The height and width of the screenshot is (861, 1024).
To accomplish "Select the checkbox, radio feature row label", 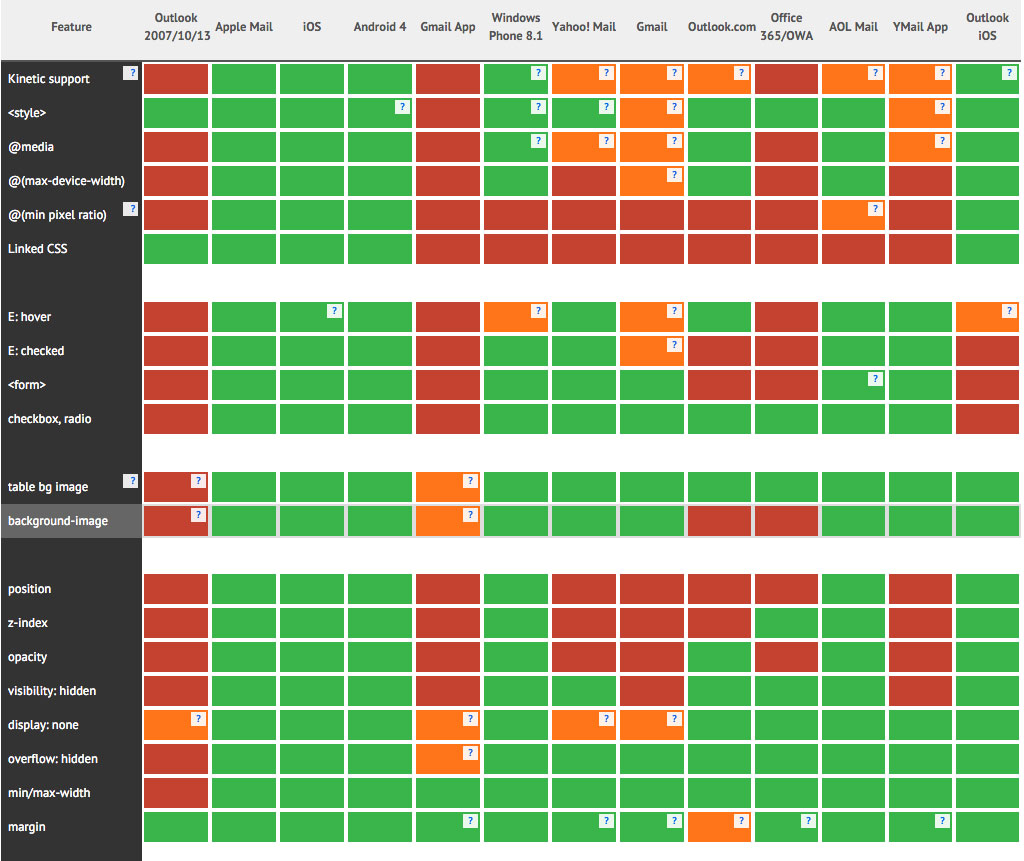I will click(50, 419).
